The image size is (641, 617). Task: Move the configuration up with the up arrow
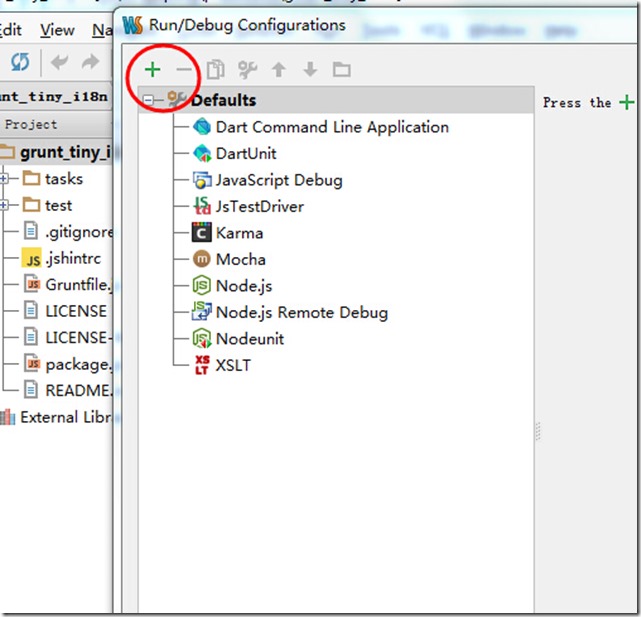pyautogui.click(x=279, y=70)
